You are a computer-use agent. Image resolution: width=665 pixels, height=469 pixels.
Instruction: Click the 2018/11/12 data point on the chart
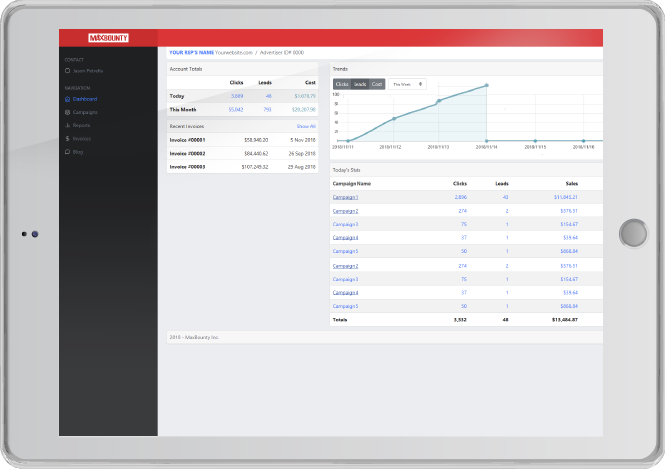click(x=393, y=119)
